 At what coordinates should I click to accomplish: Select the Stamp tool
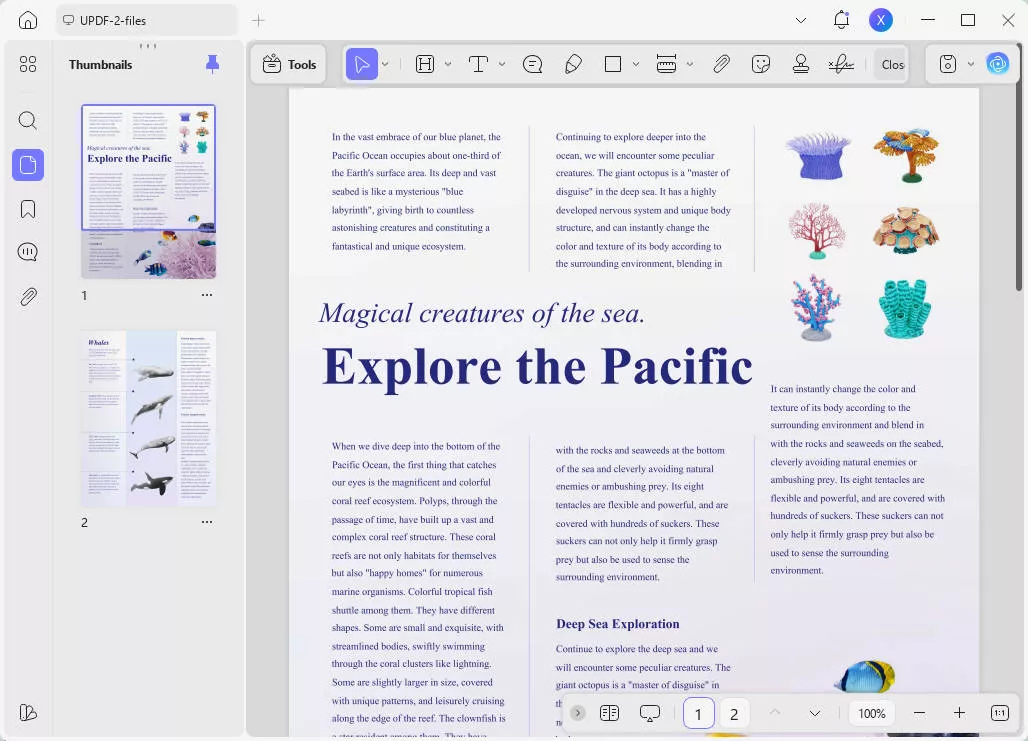(x=800, y=64)
